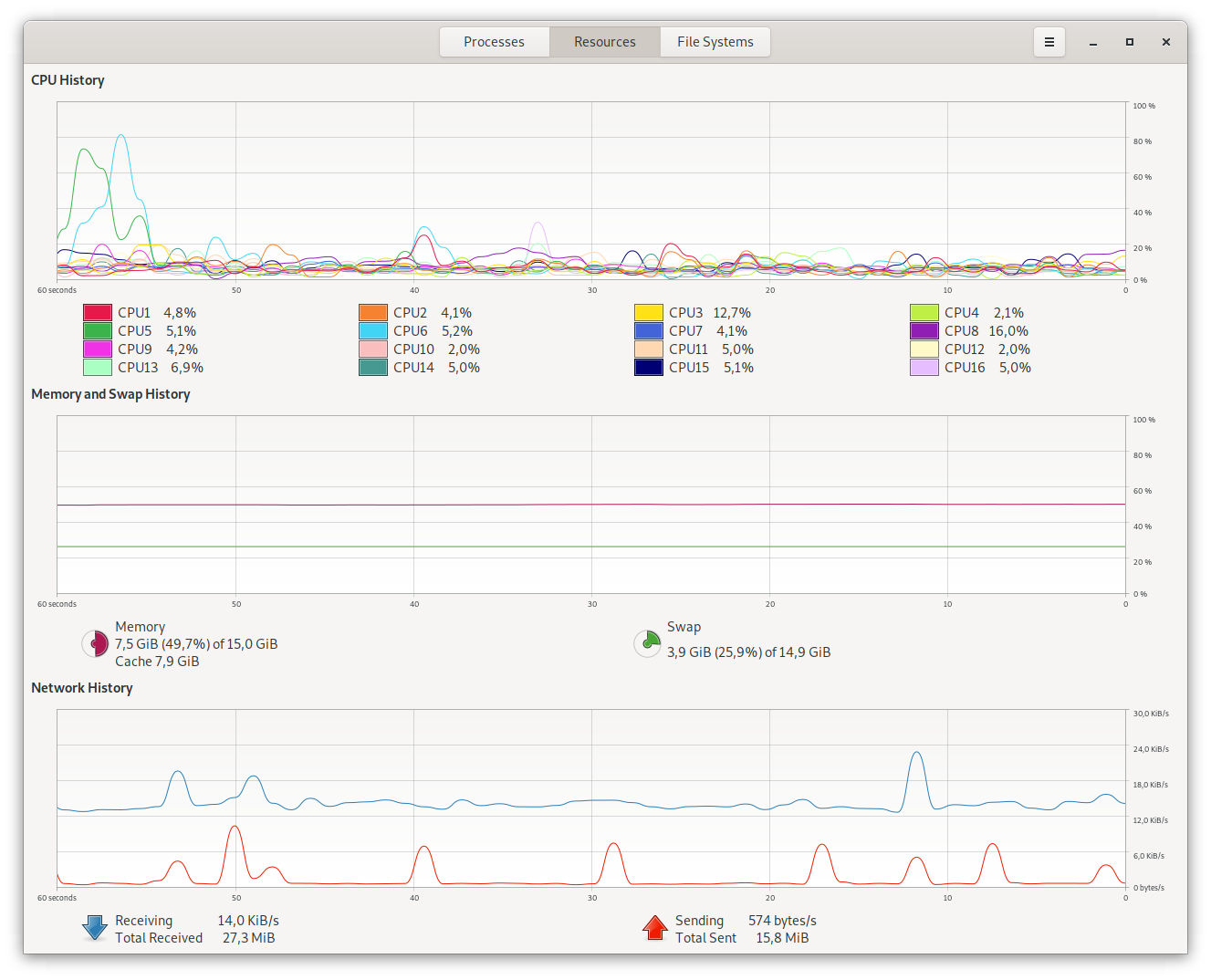Select the CPU11 peach color swatch
1211x980 pixels.
tap(649, 349)
